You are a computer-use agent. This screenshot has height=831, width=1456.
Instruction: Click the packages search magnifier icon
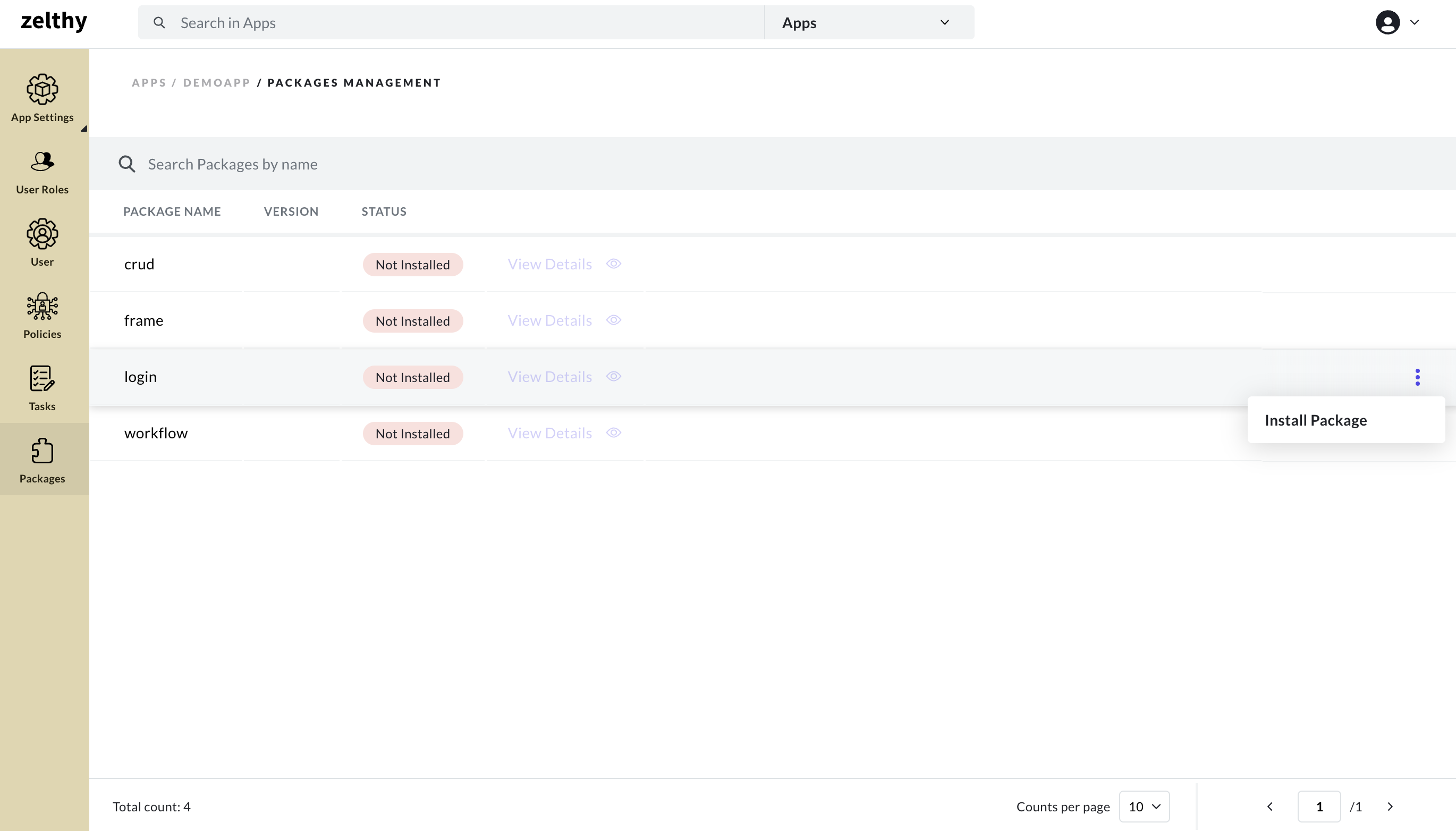pos(126,164)
